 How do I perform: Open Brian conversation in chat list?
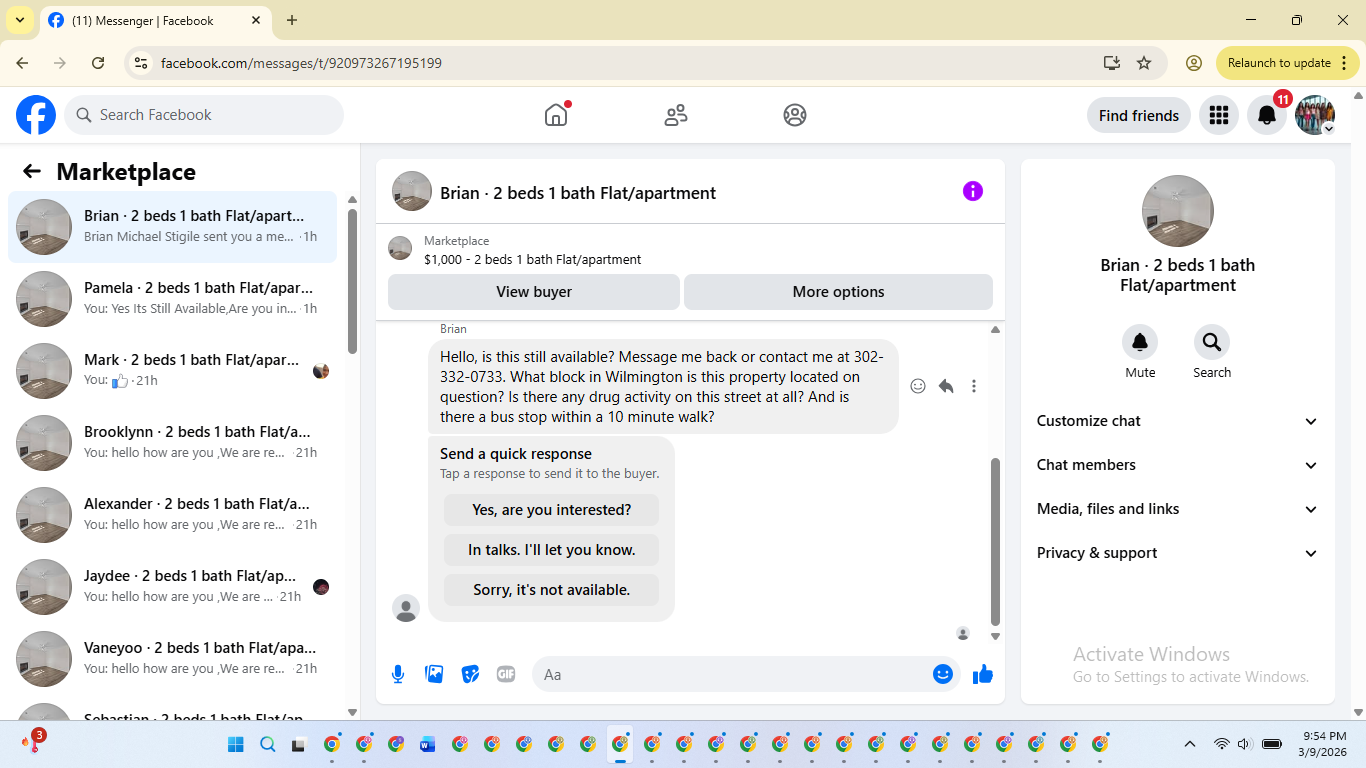click(x=172, y=227)
